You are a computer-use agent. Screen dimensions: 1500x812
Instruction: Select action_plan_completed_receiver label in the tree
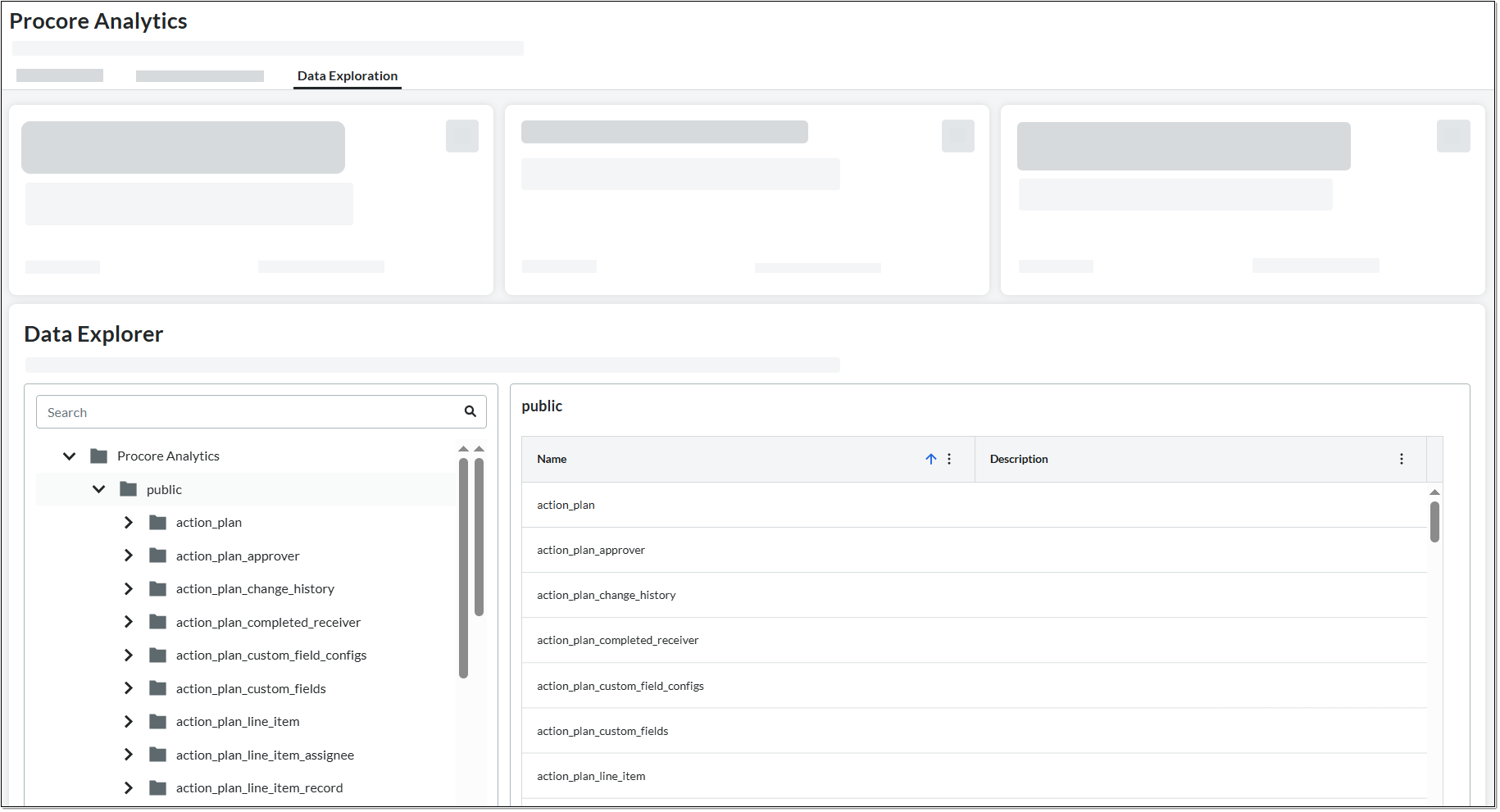[268, 623]
